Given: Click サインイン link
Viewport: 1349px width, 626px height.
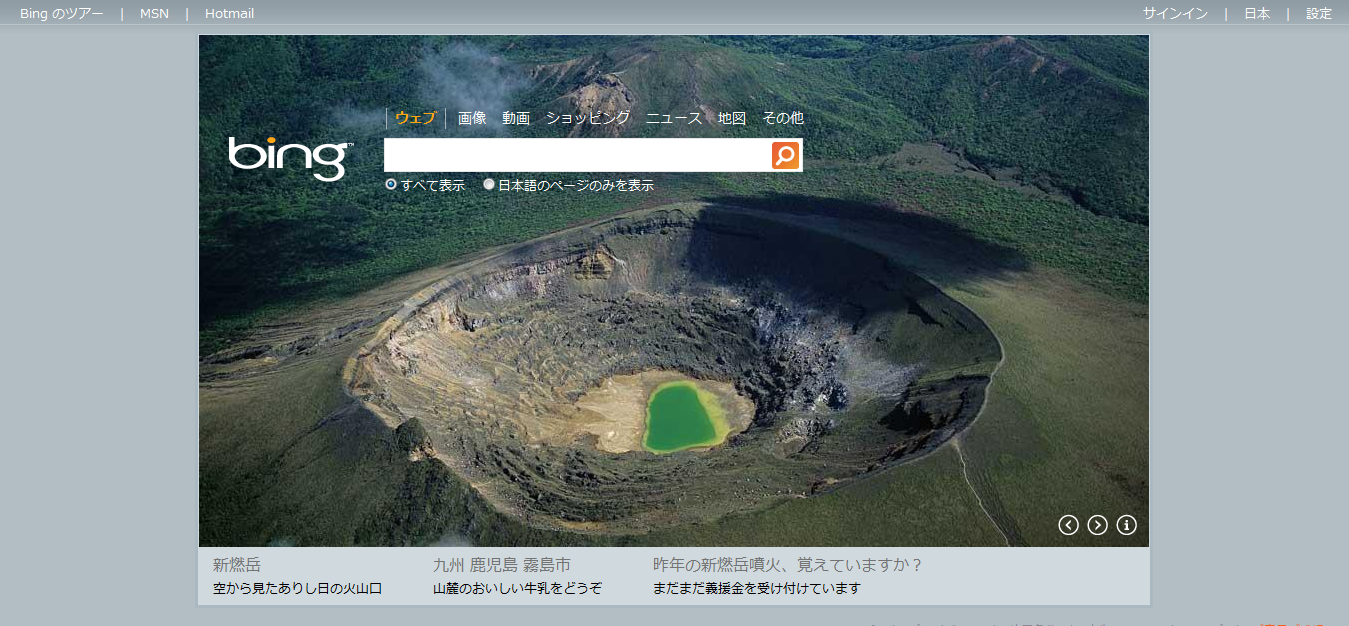Looking at the screenshot, I should 1175,13.
